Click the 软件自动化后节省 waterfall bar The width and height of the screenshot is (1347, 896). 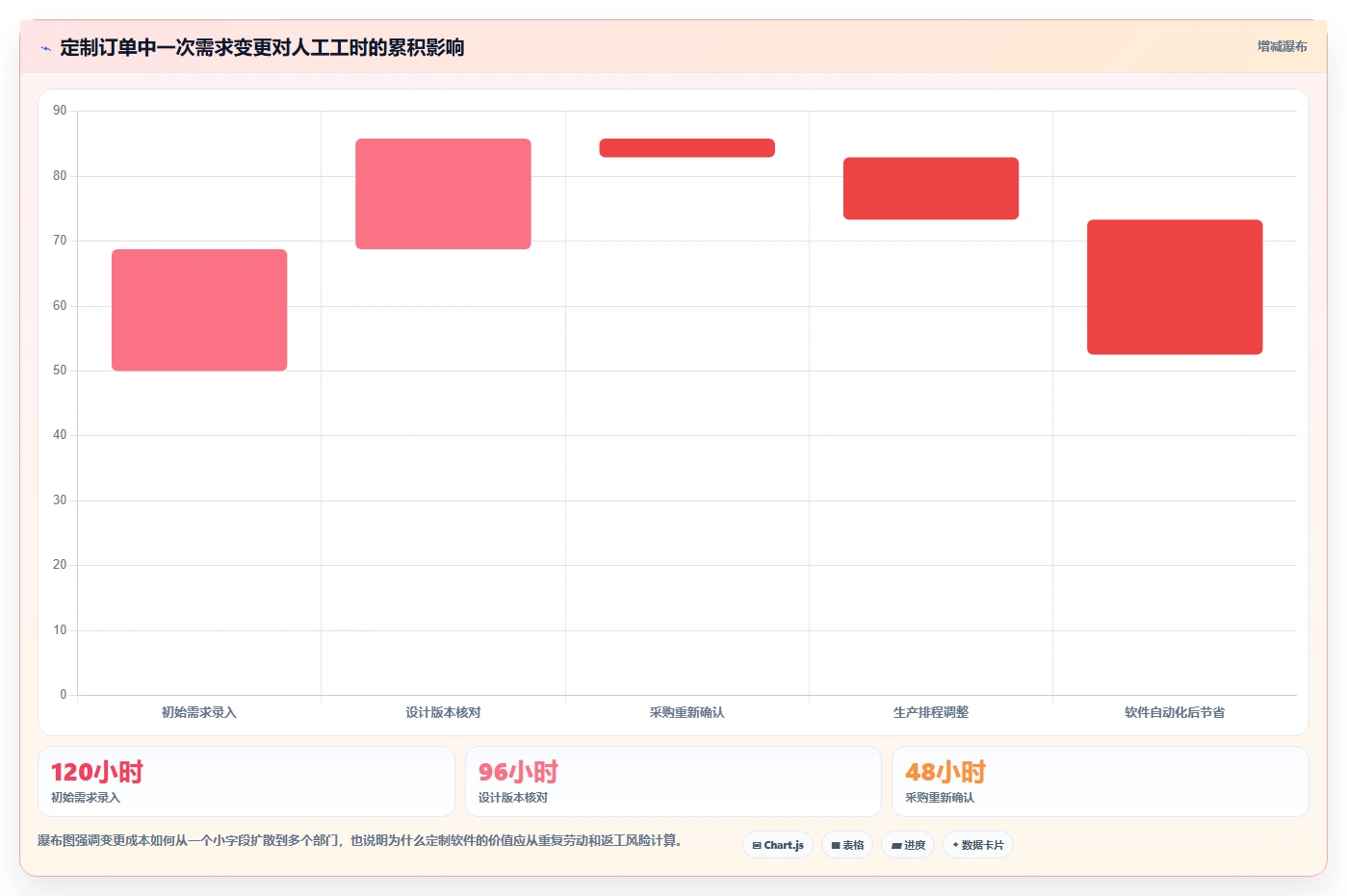click(x=1175, y=287)
